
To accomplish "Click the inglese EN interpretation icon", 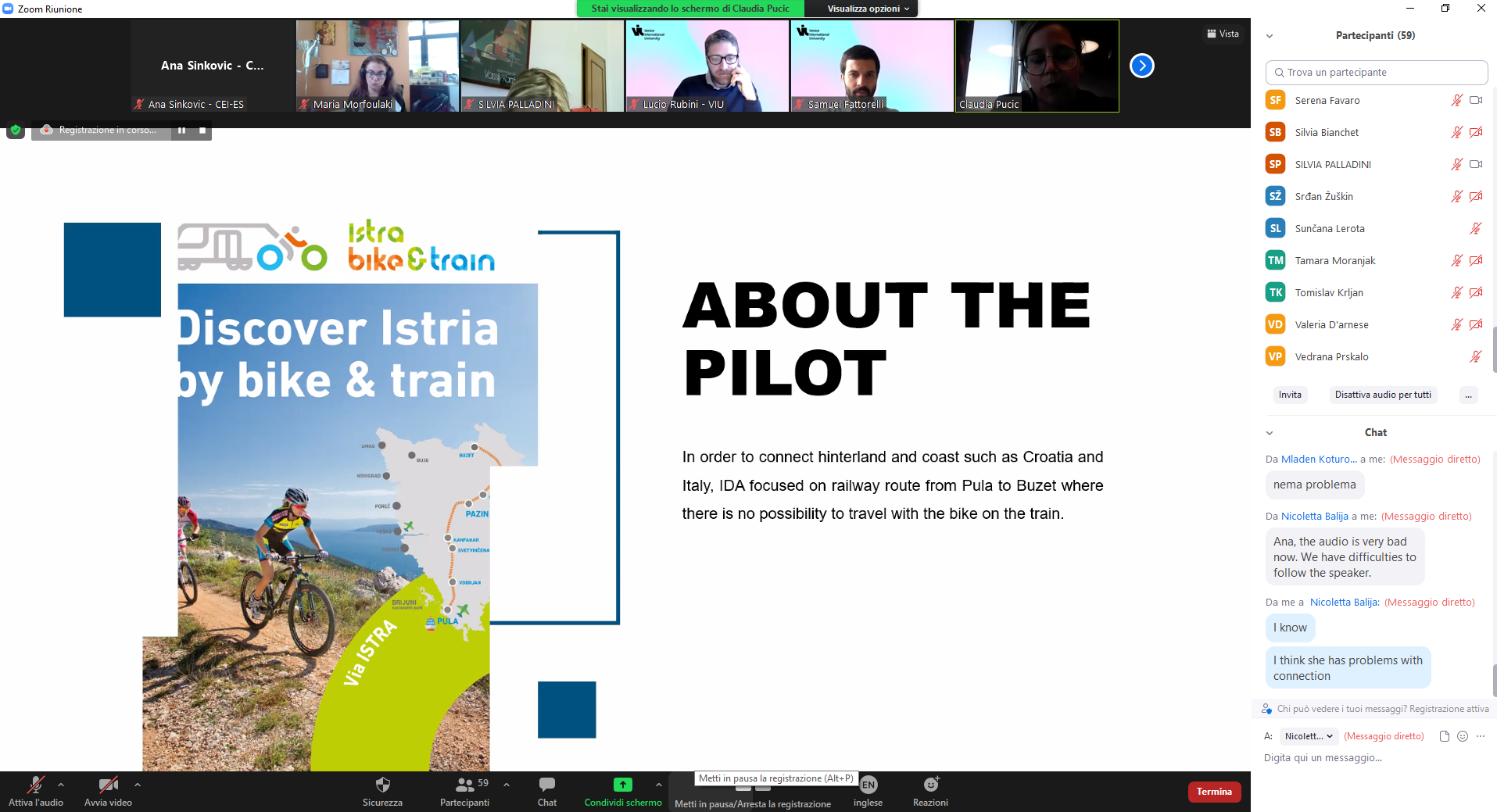I will pyautogui.click(x=868, y=785).
